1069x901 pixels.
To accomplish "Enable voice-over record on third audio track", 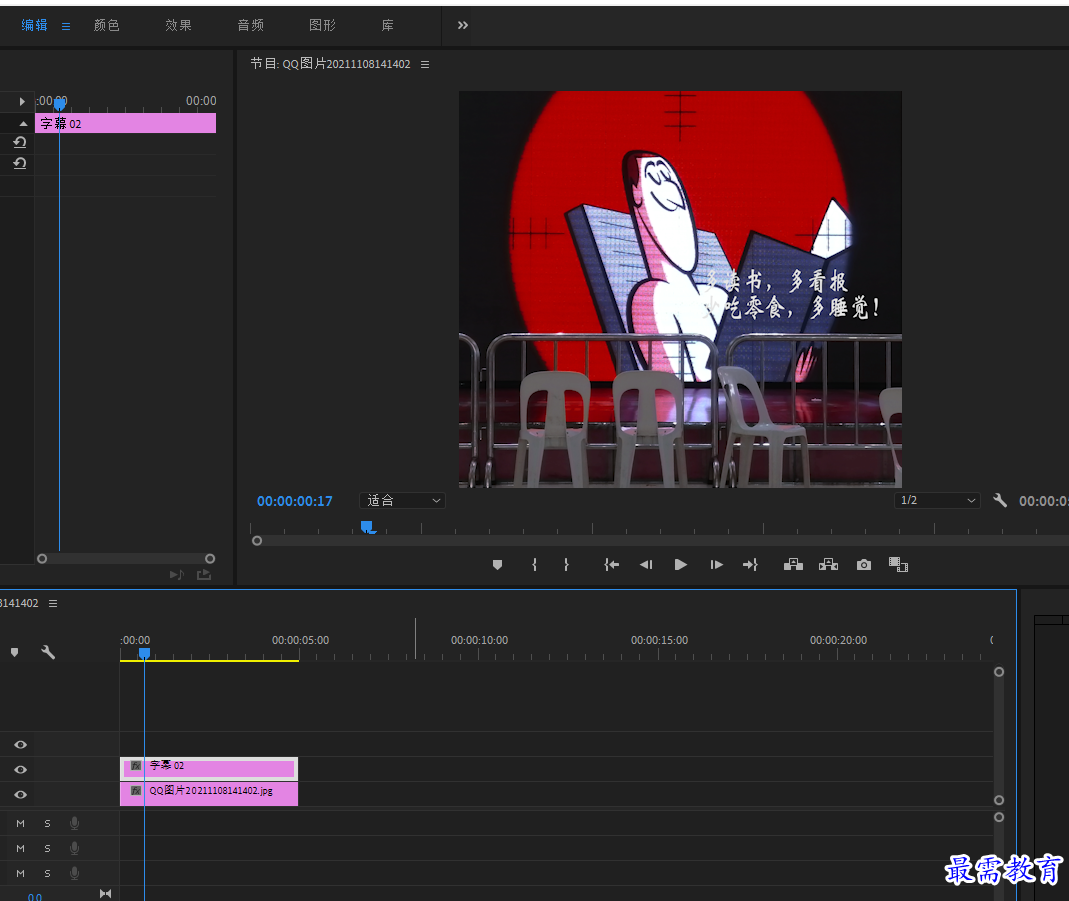I will tap(74, 874).
